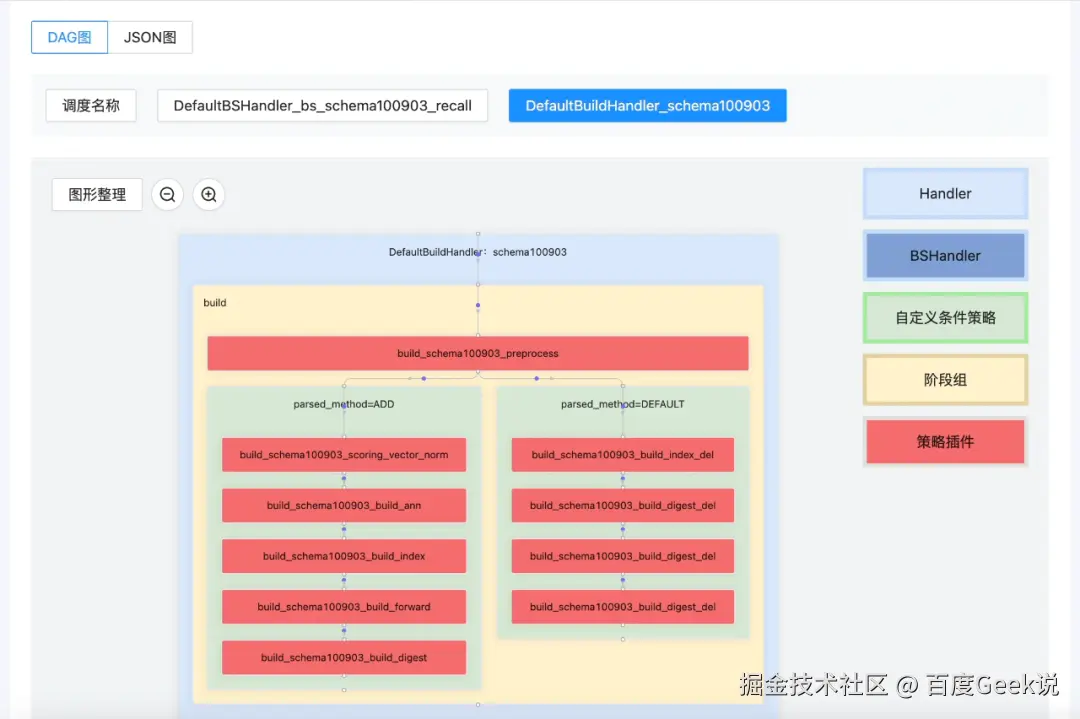Select the parsed_method=ADD stage group
1080x719 pixels.
pos(343,404)
